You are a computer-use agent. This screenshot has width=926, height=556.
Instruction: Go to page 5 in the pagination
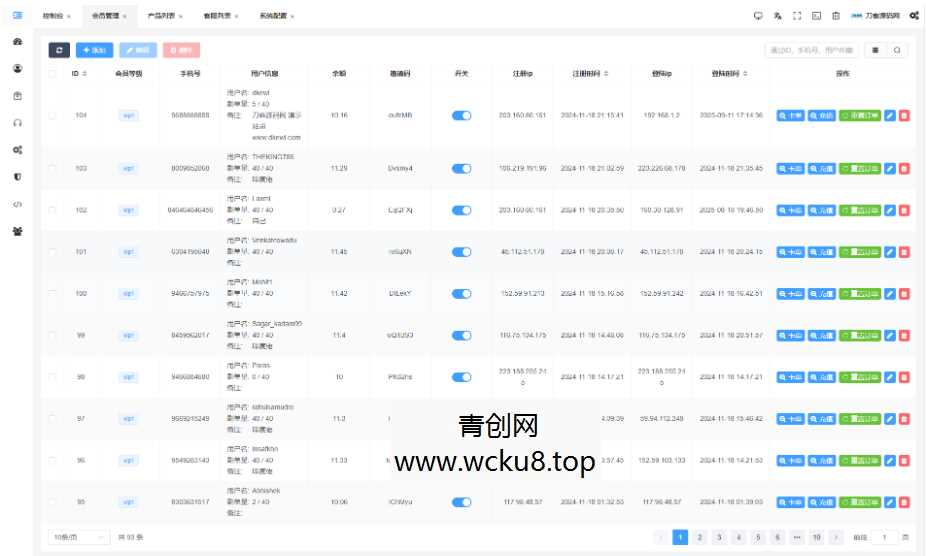(x=758, y=537)
